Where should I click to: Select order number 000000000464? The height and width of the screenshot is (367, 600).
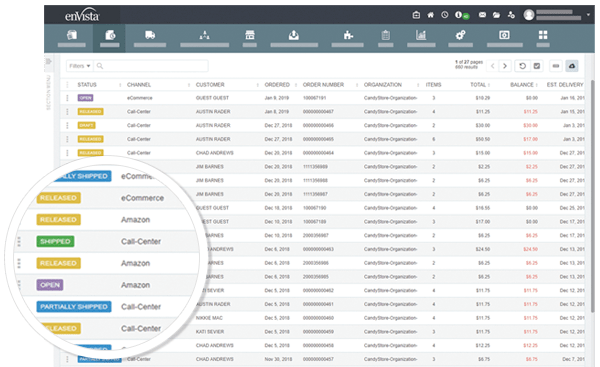[318, 153]
